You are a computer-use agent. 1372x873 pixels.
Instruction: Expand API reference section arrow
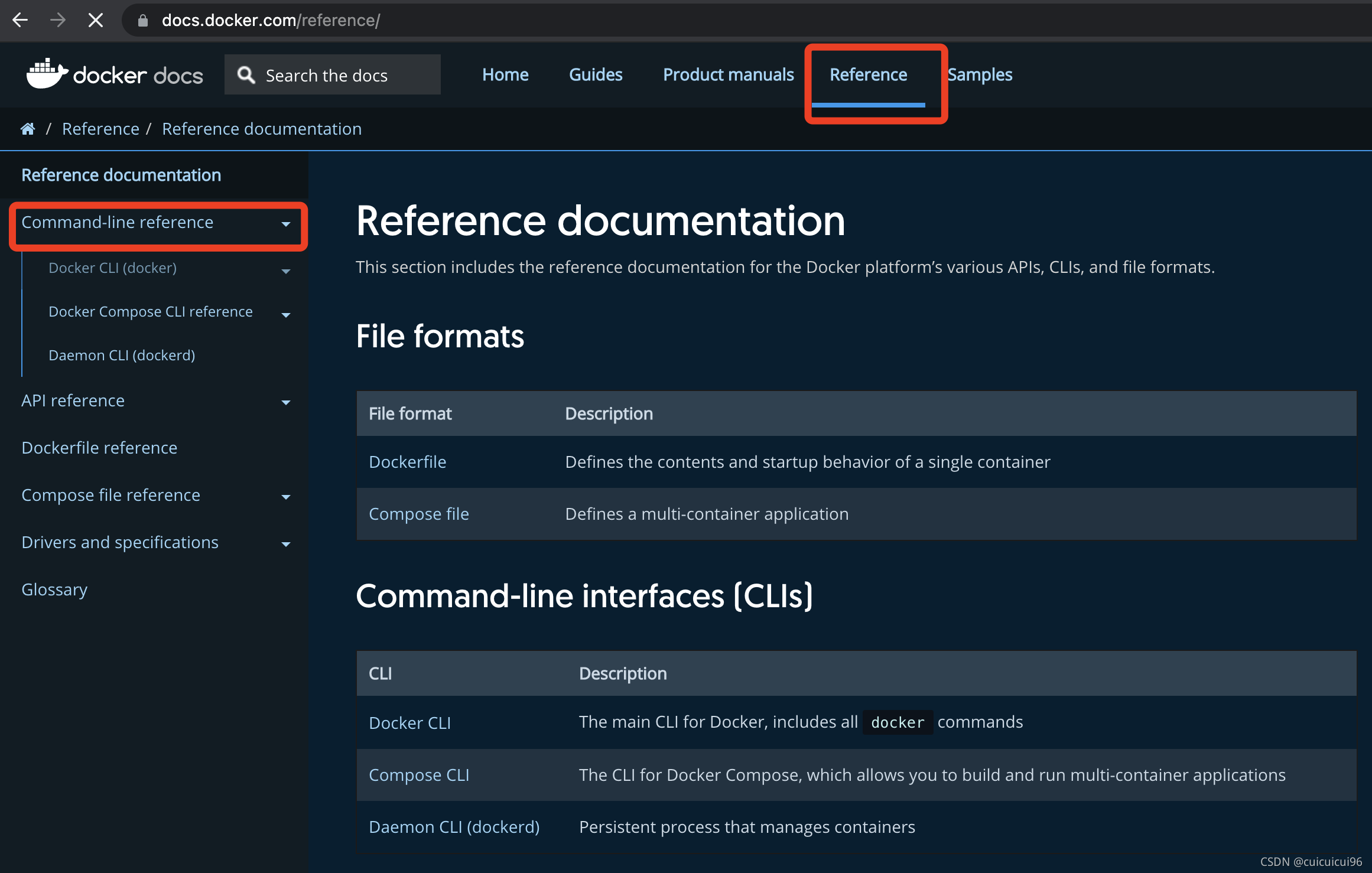click(x=286, y=402)
